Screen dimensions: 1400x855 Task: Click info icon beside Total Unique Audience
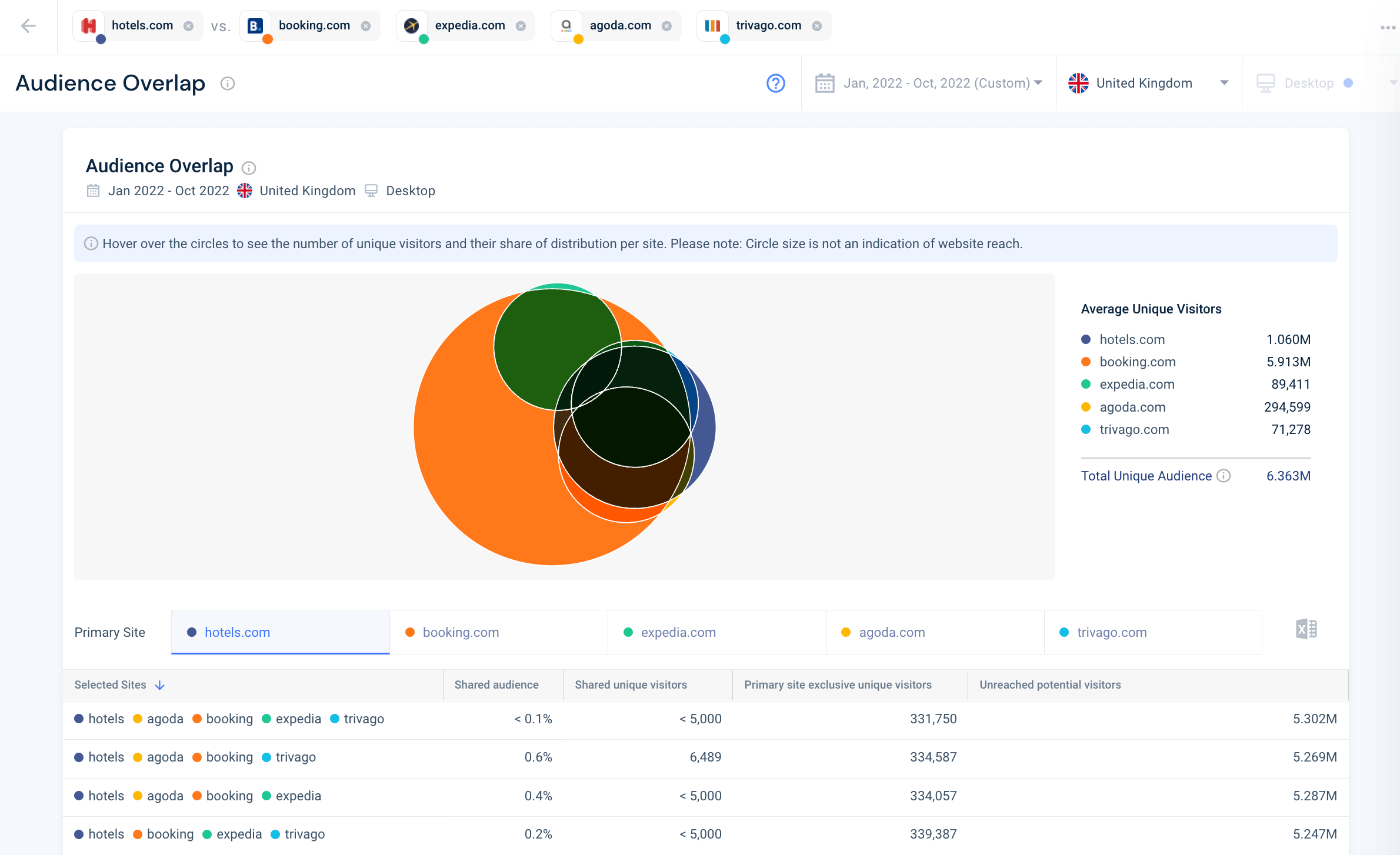1224,476
